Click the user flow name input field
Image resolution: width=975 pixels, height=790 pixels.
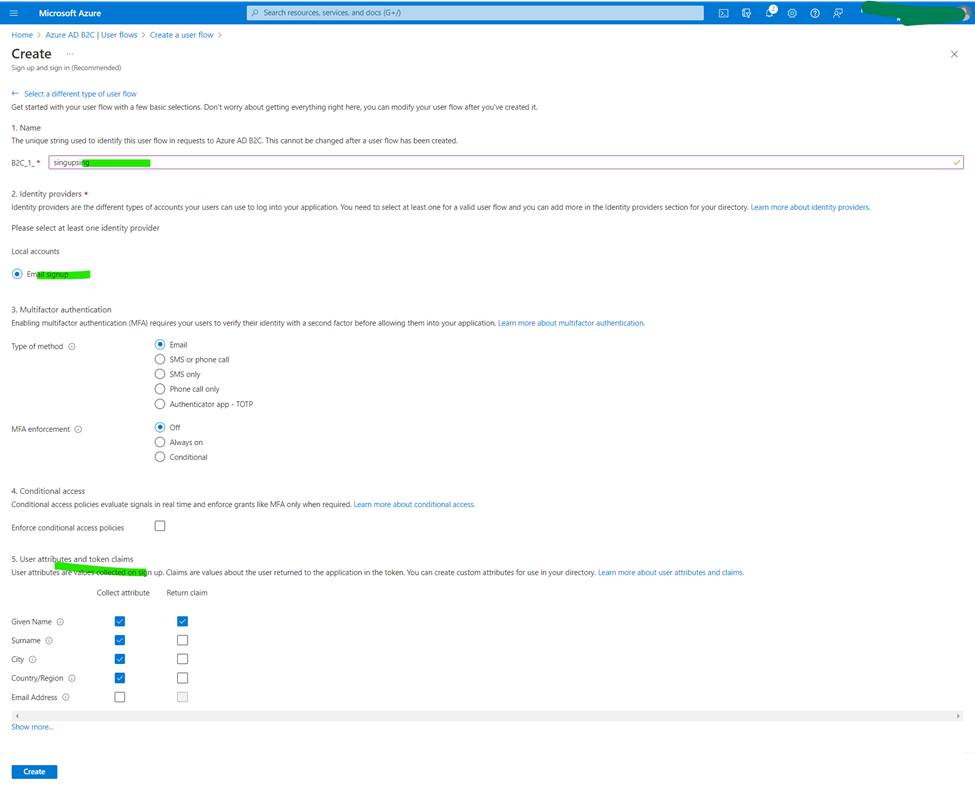[x=506, y=162]
